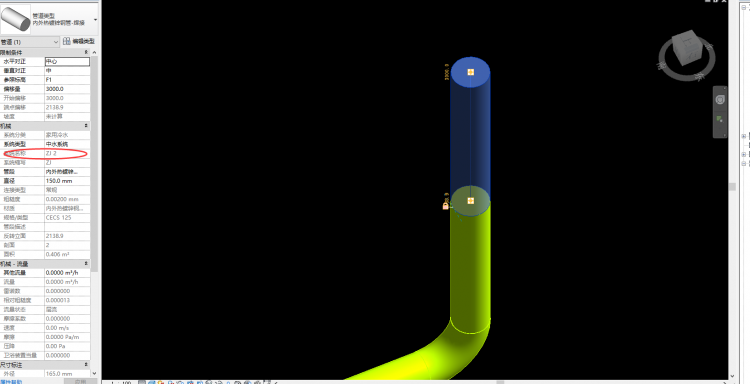Select the system name value ZJ 2

pyautogui.click(x=67, y=153)
